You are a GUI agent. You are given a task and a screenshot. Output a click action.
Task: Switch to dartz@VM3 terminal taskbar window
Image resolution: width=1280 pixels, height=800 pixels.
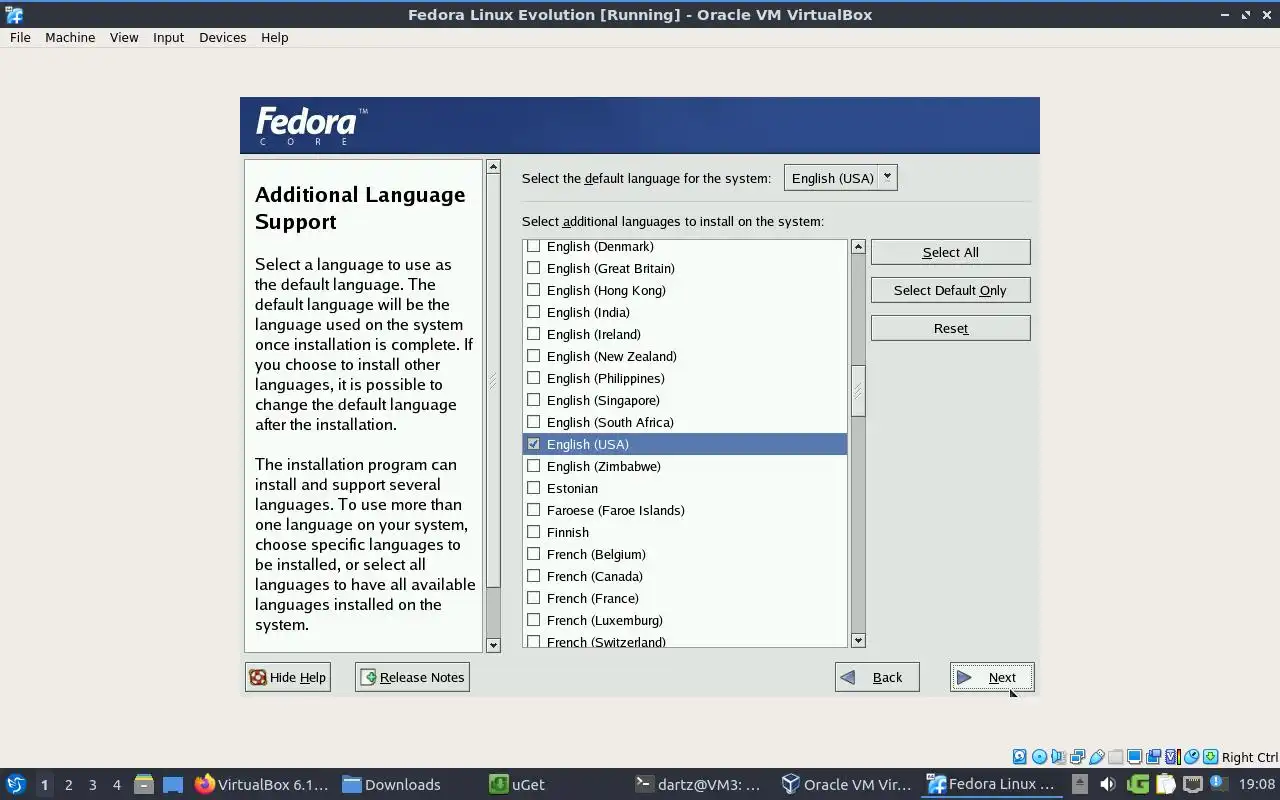(x=700, y=784)
